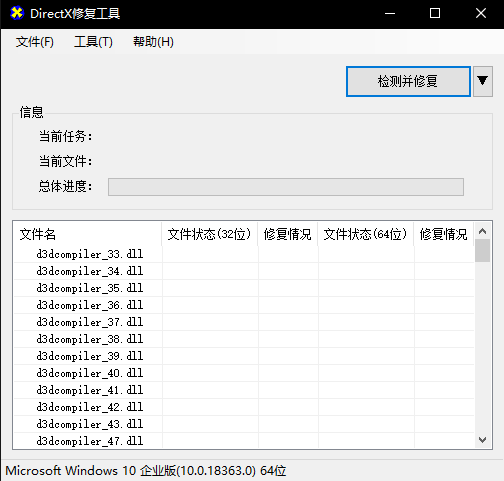Select d3dcompiler_40.dll row

tap(244, 373)
